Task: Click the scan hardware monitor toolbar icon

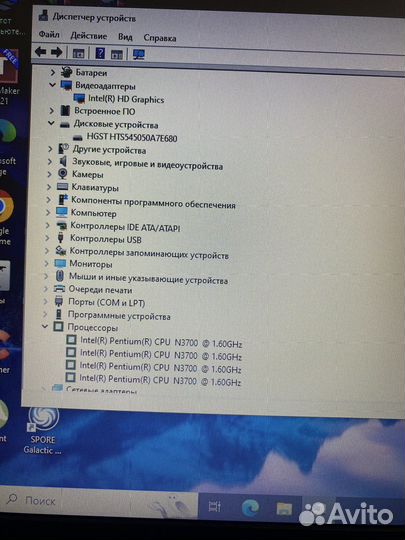Action: click(x=138, y=54)
